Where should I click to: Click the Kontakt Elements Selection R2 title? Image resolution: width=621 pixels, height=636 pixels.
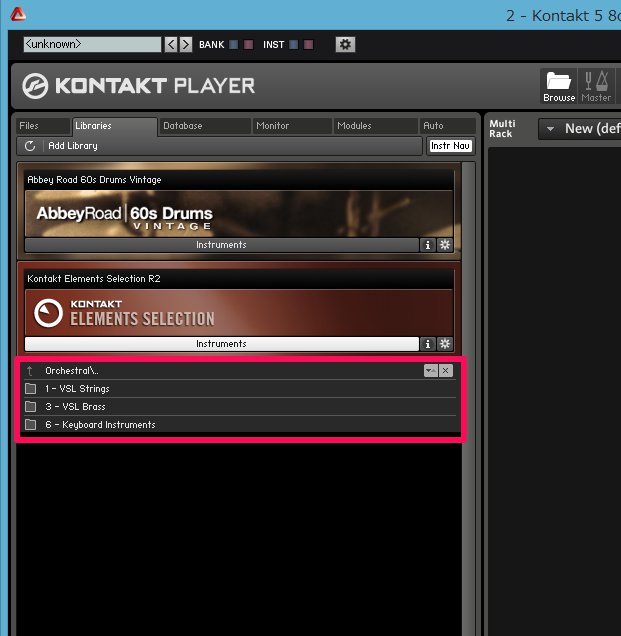pos(94,279)
